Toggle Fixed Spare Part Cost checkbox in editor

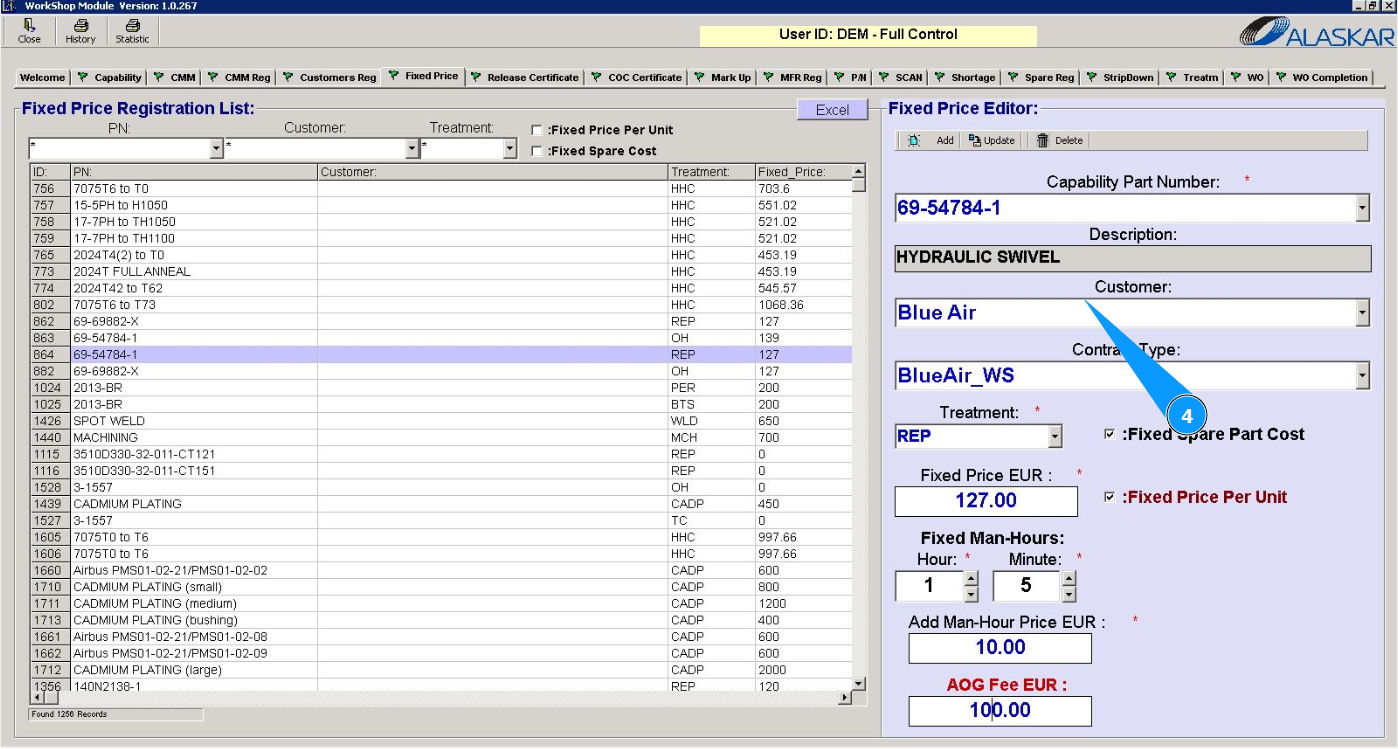point(1109,434)
